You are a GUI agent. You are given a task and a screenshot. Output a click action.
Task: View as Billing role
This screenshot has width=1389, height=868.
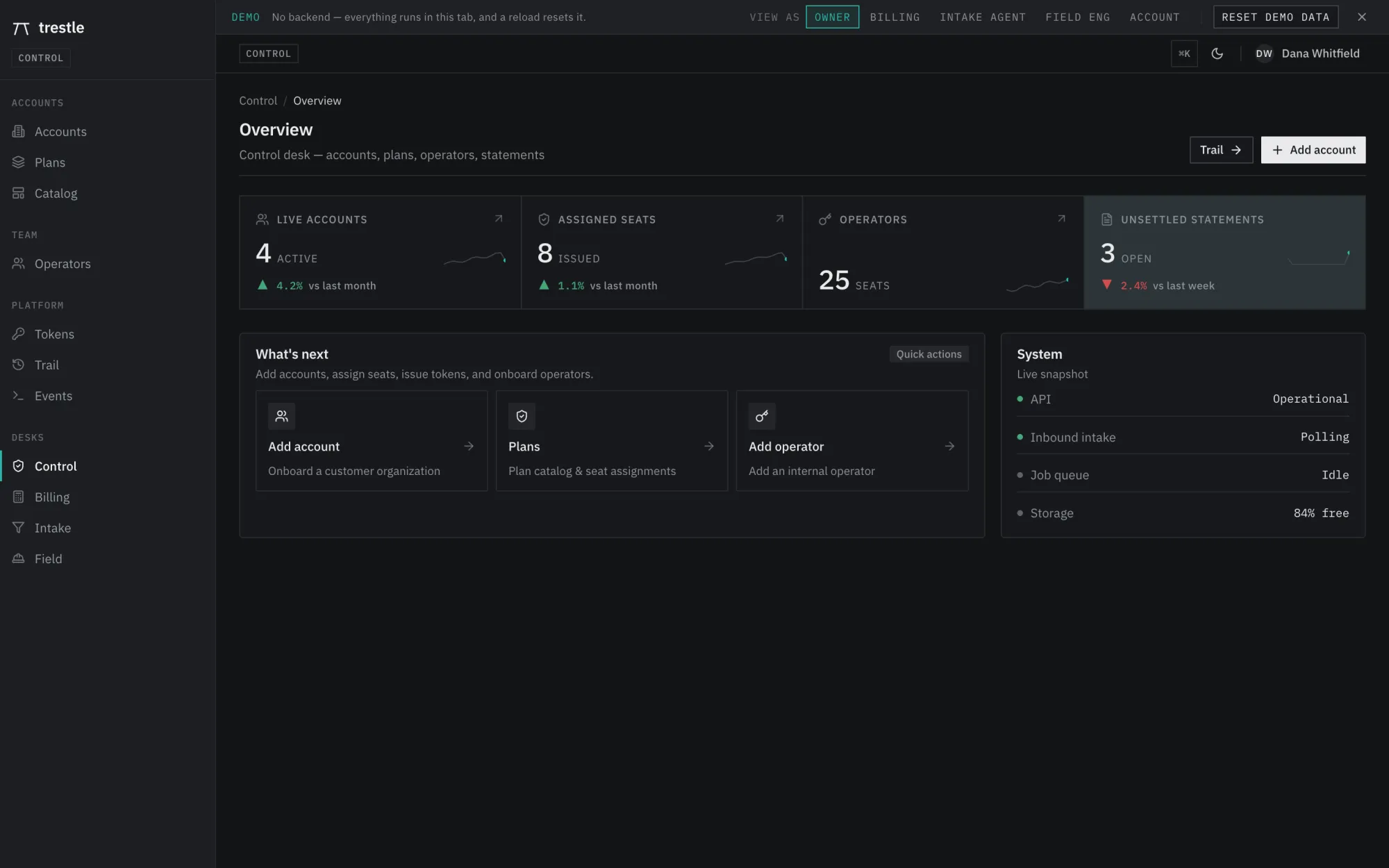895,17
